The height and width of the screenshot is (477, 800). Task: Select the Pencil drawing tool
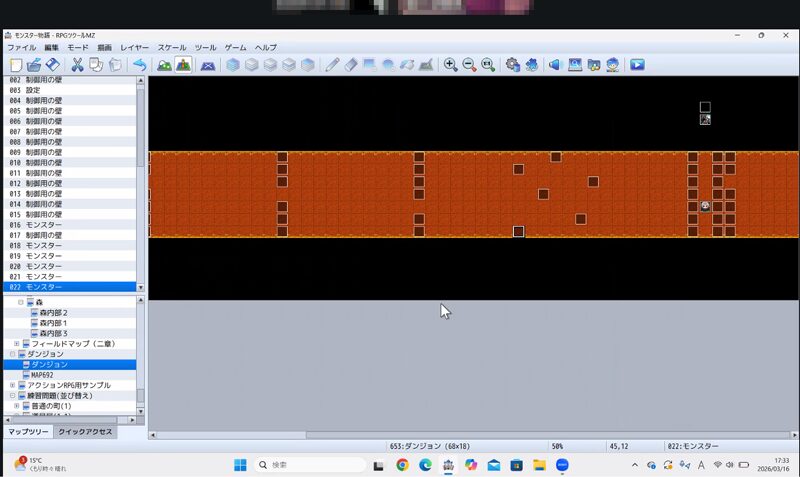click(332, 65)
